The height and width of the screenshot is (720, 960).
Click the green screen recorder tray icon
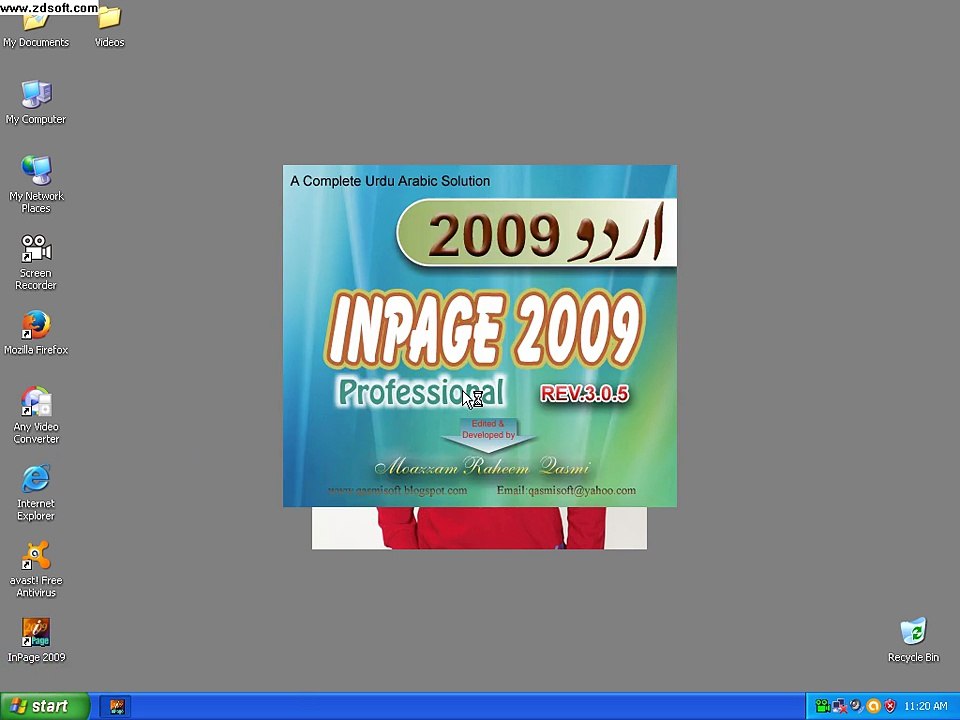[822, 707]
